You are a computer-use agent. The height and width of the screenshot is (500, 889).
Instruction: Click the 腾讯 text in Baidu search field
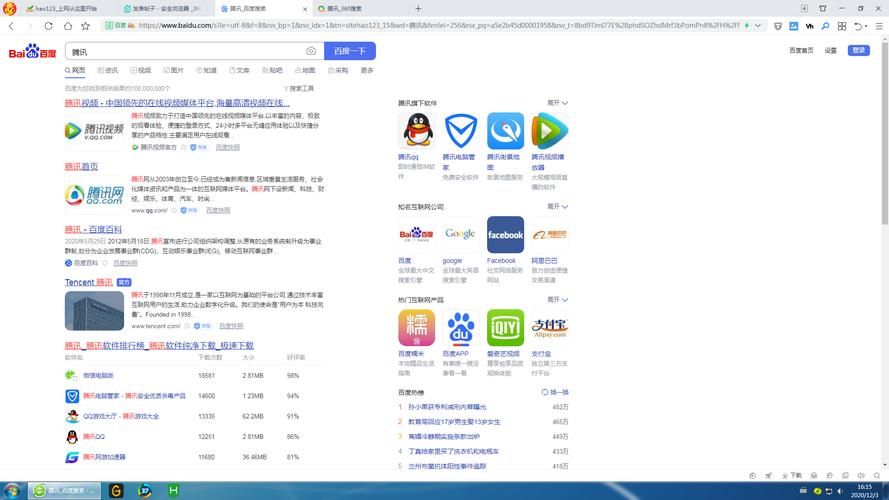tap(79, 52)
